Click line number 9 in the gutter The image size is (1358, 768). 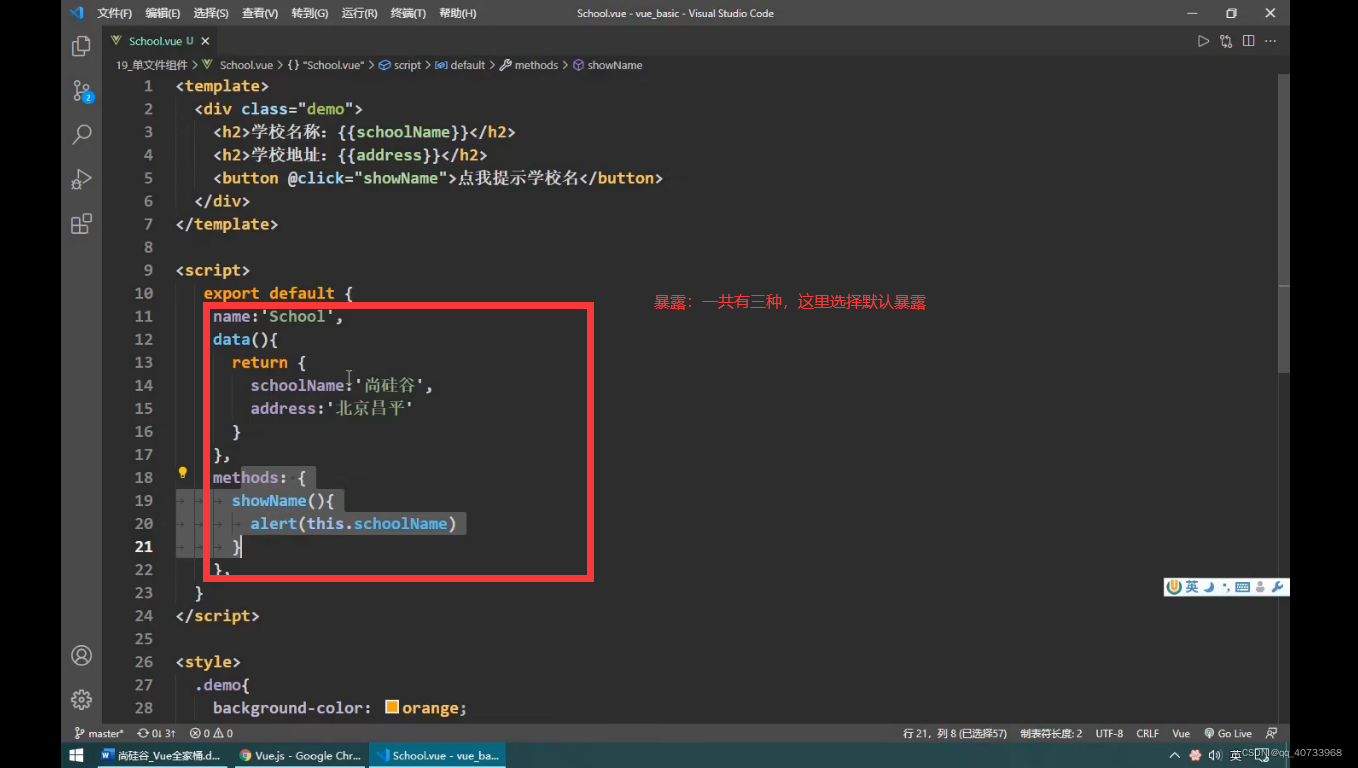[148, 270]
